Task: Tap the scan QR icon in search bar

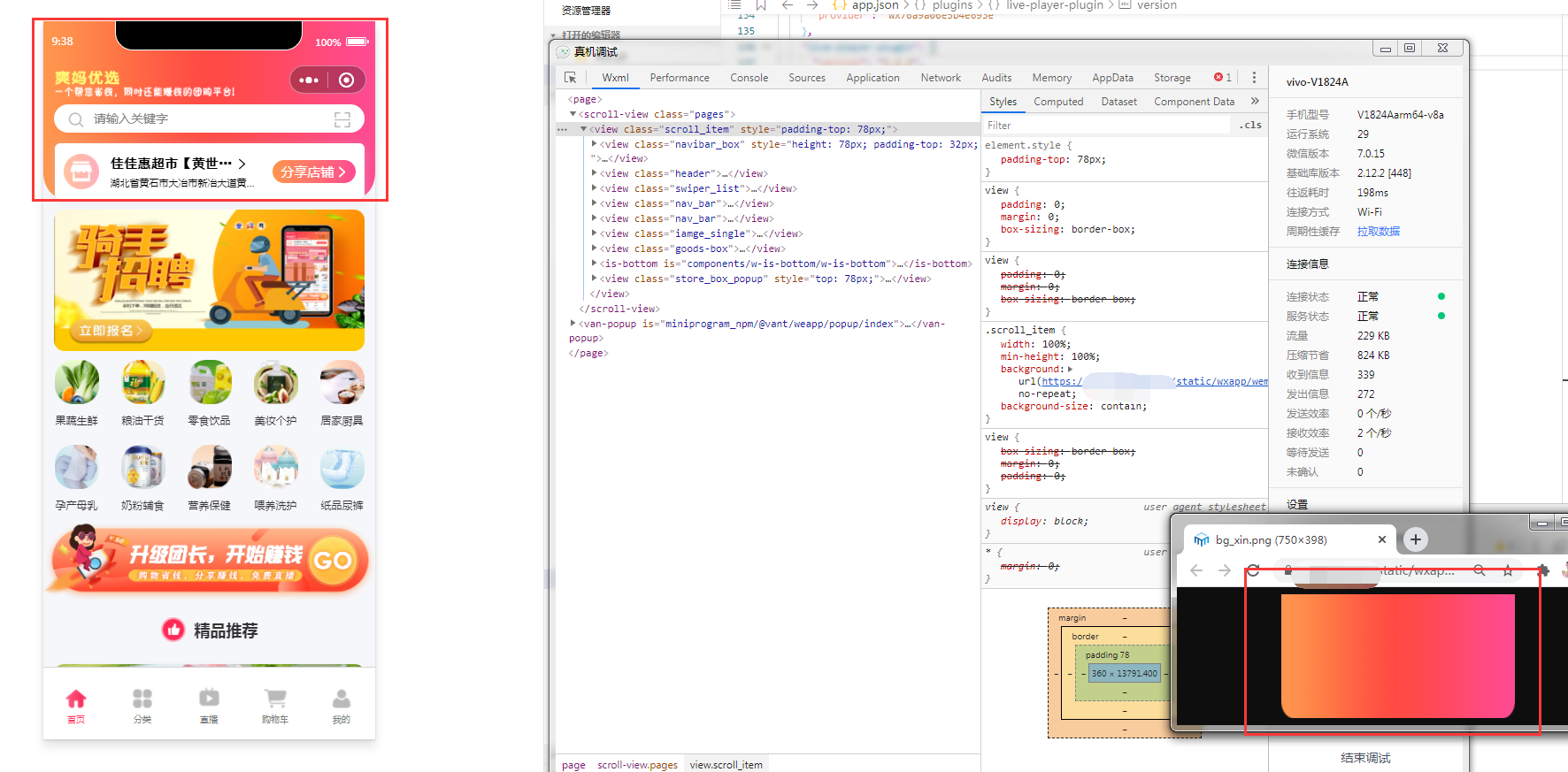Action: (x=342, y=119)
